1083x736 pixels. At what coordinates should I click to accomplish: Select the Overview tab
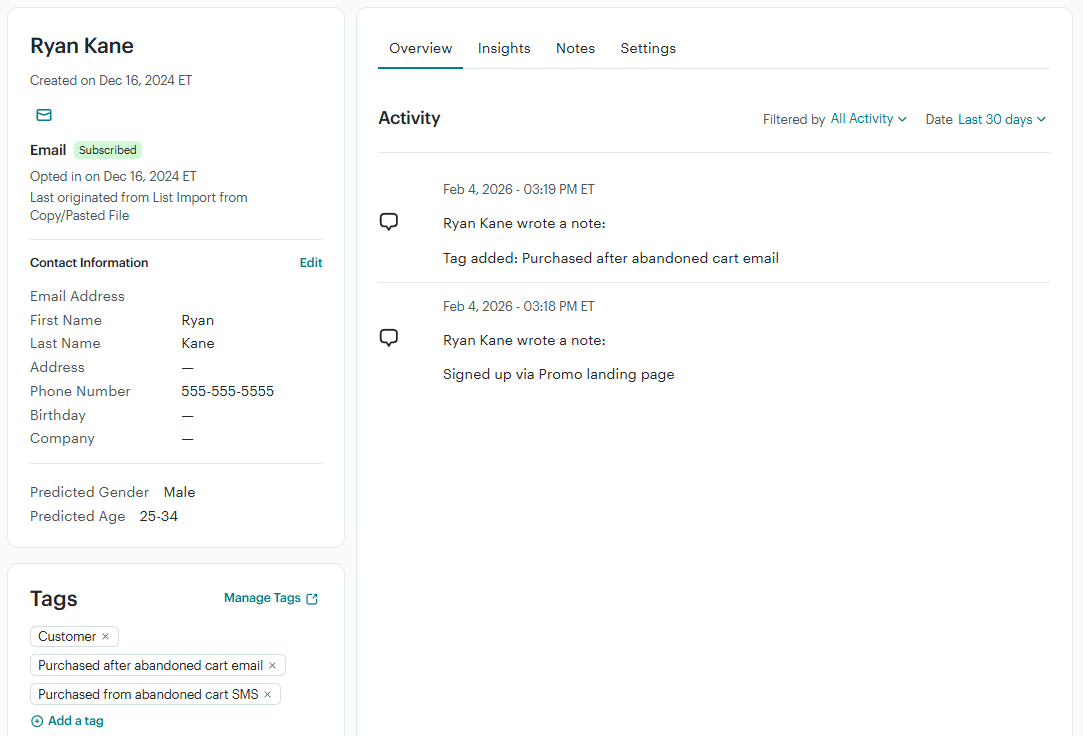click(420, 48)
